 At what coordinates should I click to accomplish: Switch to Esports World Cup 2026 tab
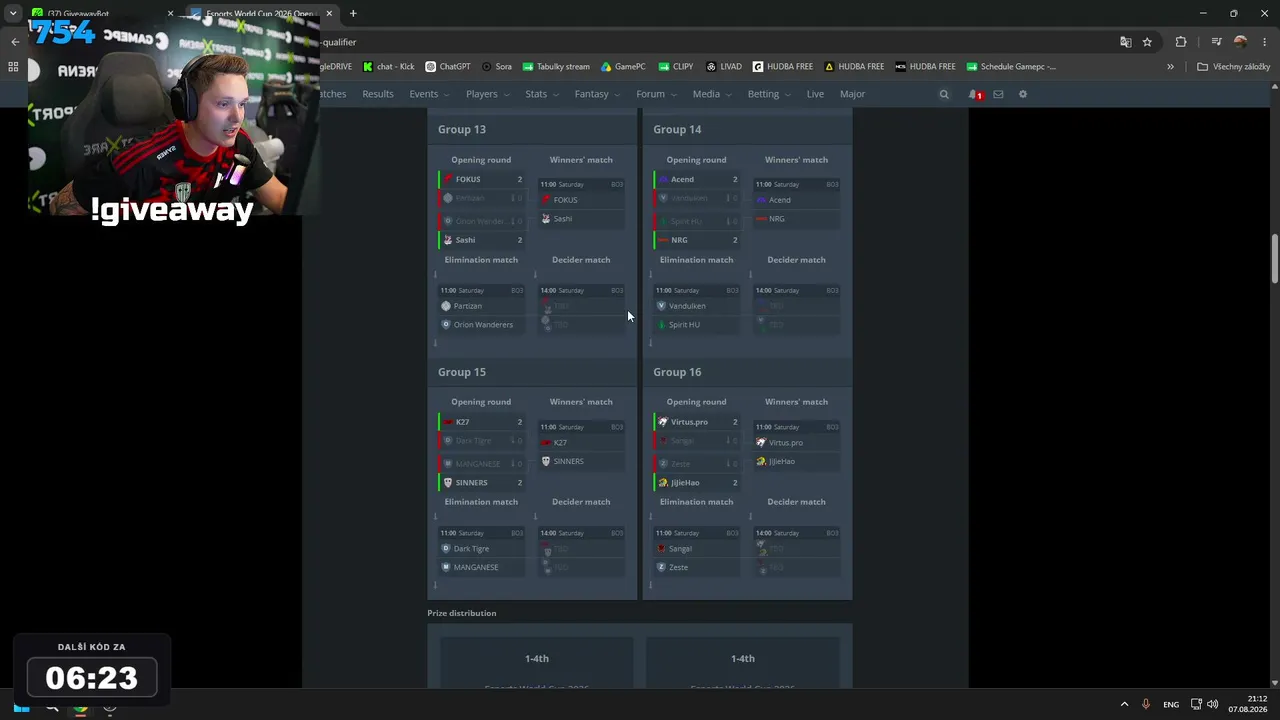point(263,14)
